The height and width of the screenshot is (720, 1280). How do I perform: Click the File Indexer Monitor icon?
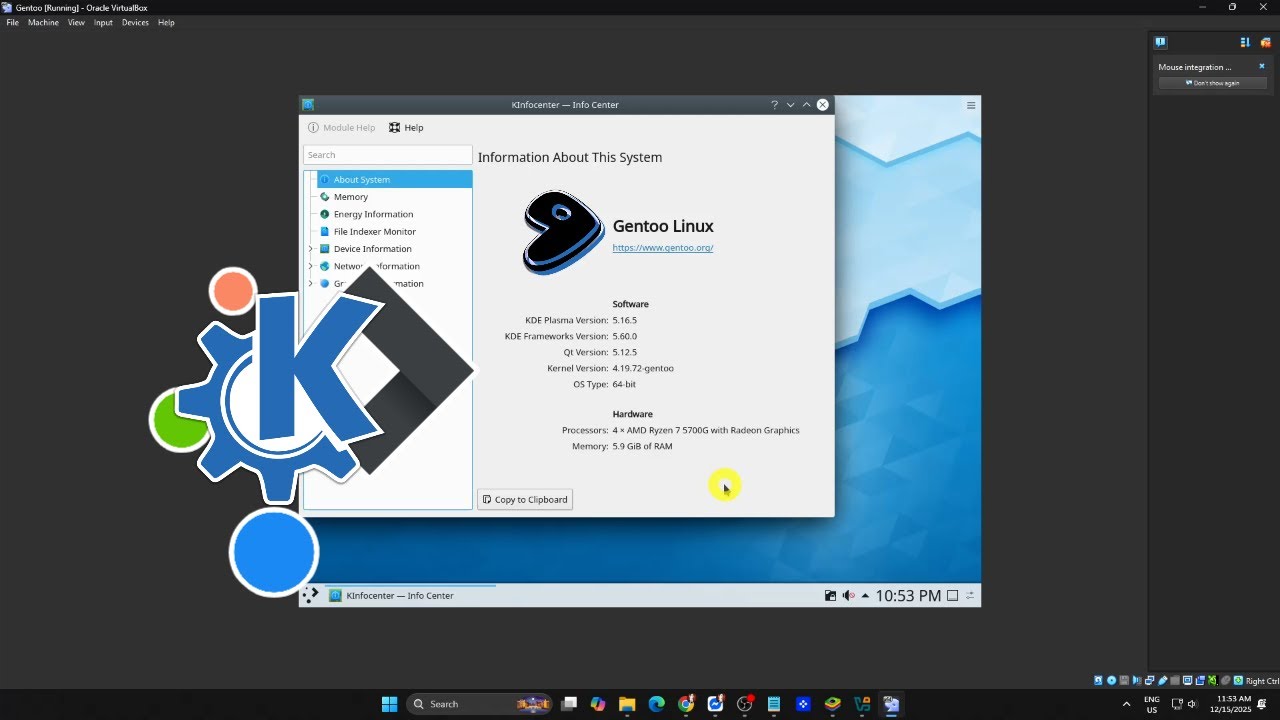click(325, 231)
